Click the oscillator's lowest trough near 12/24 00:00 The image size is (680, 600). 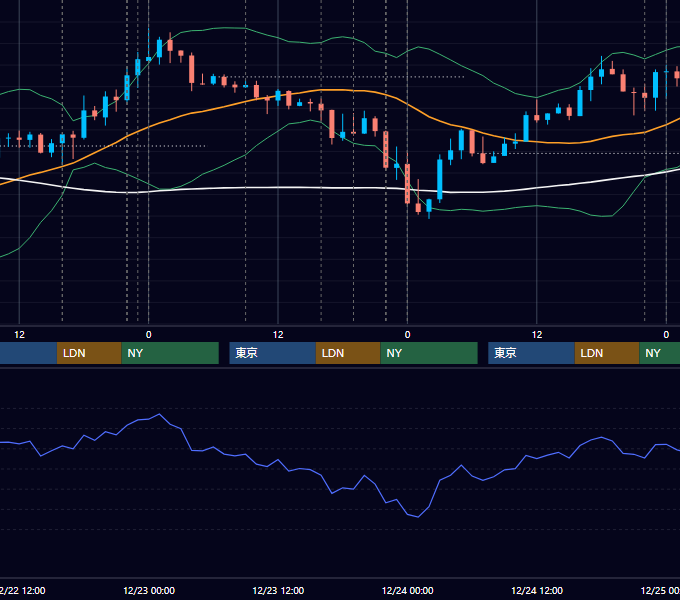click(418, 517)
